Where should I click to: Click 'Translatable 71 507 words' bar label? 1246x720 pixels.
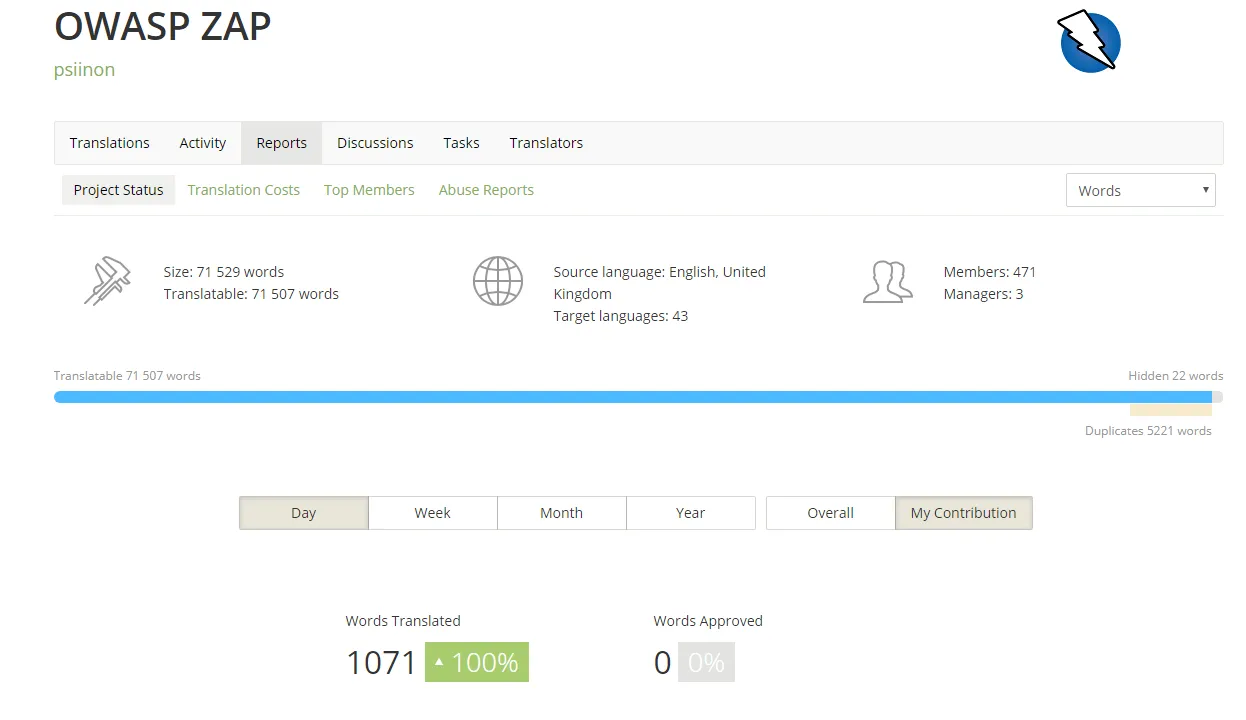[127, 376]
